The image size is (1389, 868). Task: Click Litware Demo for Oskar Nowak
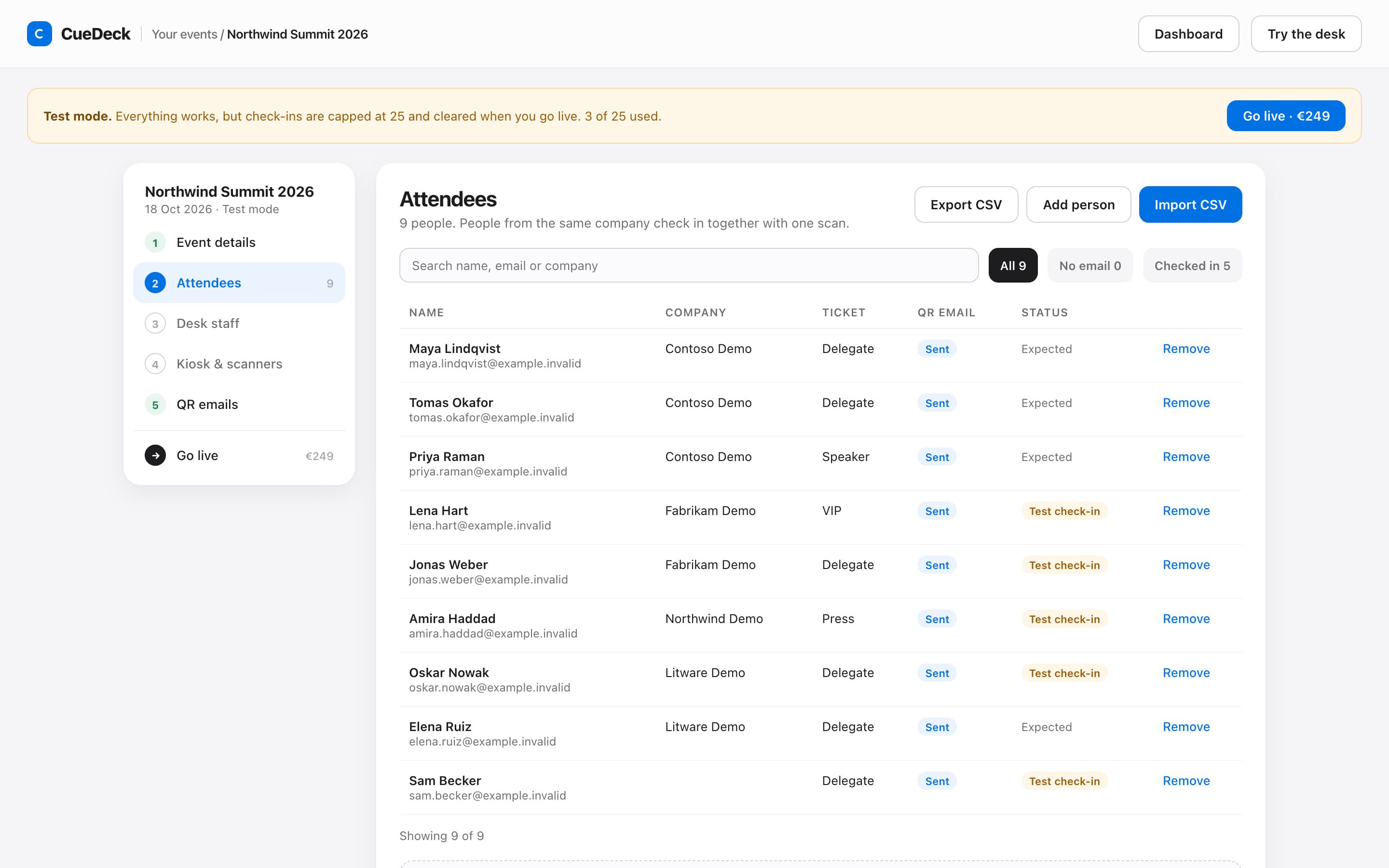(x=705, y=672)
